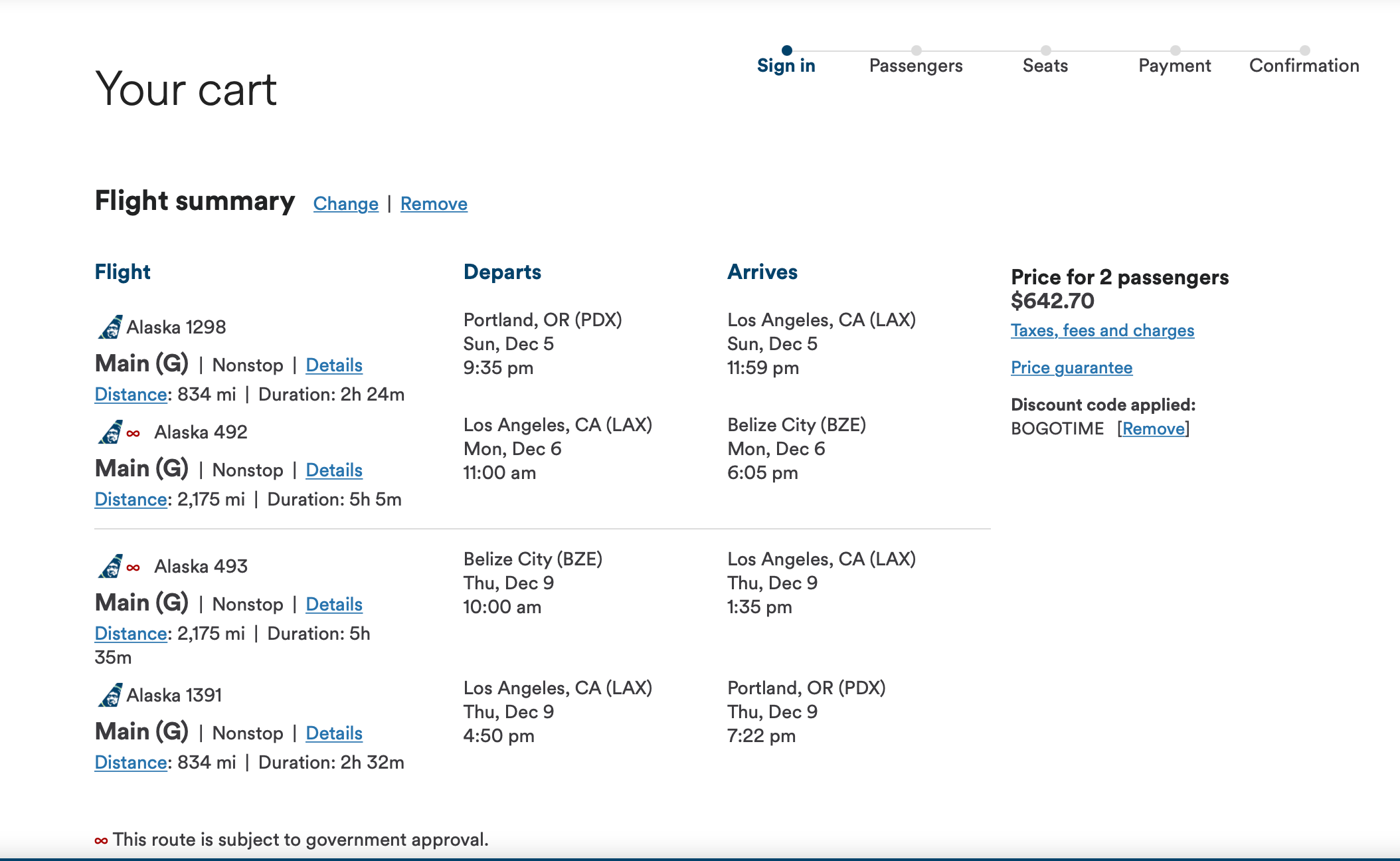
Task: Click Distance link for Alaska 1298
Action: (x=131, y=394)
